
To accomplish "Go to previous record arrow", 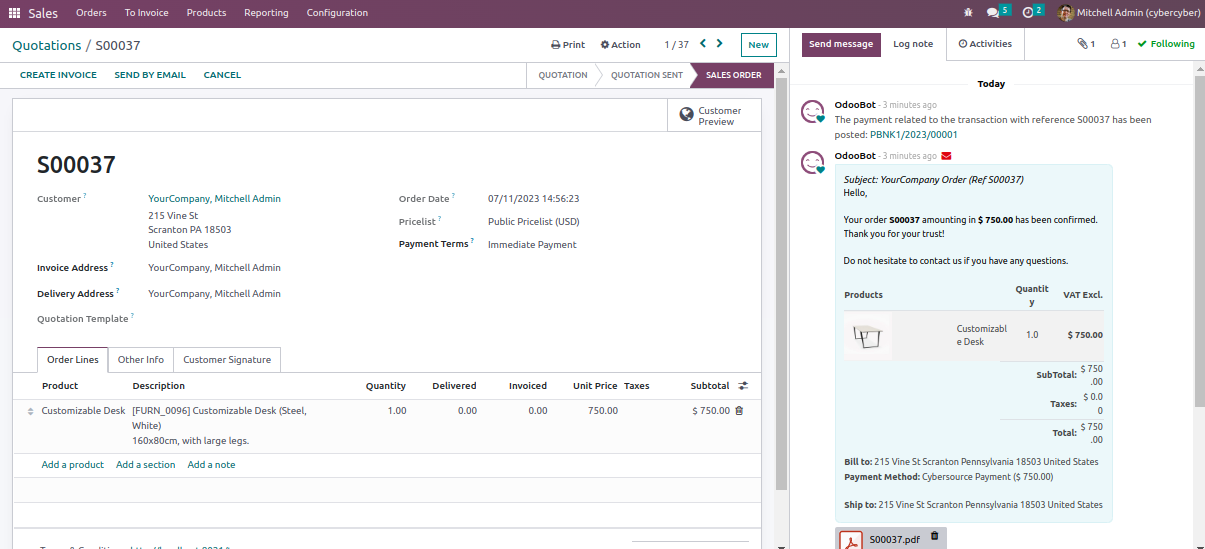I will click(x=703, y=44).
